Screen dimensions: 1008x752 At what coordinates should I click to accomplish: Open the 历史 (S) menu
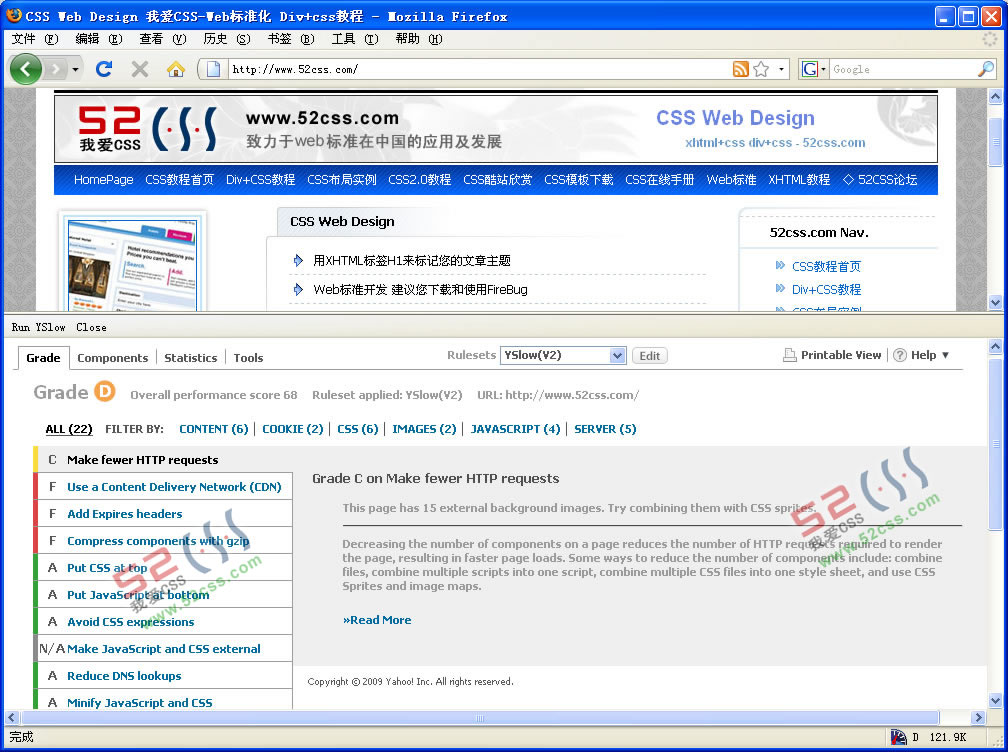(226, 39)
